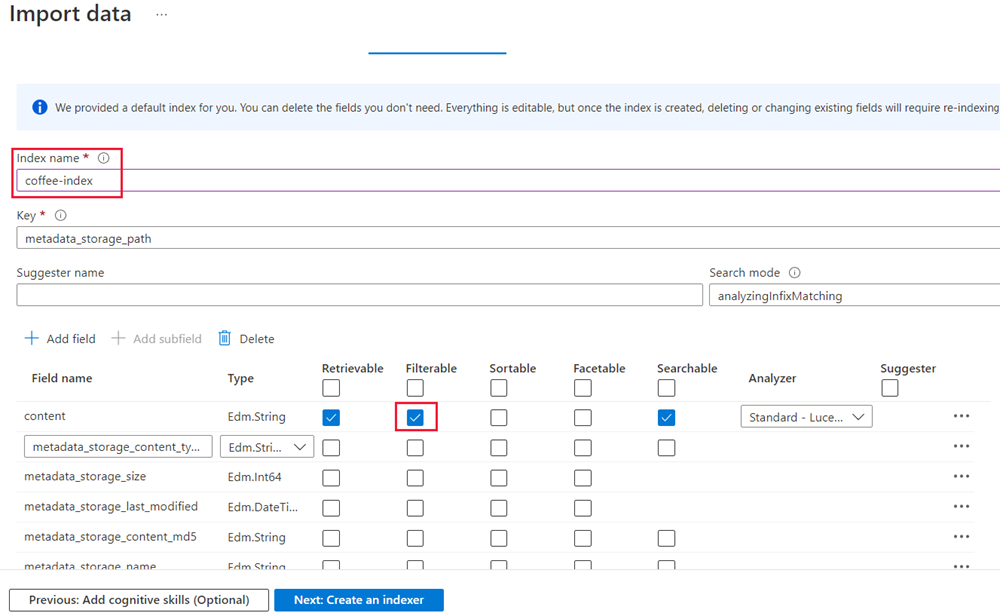This screenshot has height=616, width=1000.
Task: Toggle the header Filterable select-all checkbox
Action: point(415,388)
